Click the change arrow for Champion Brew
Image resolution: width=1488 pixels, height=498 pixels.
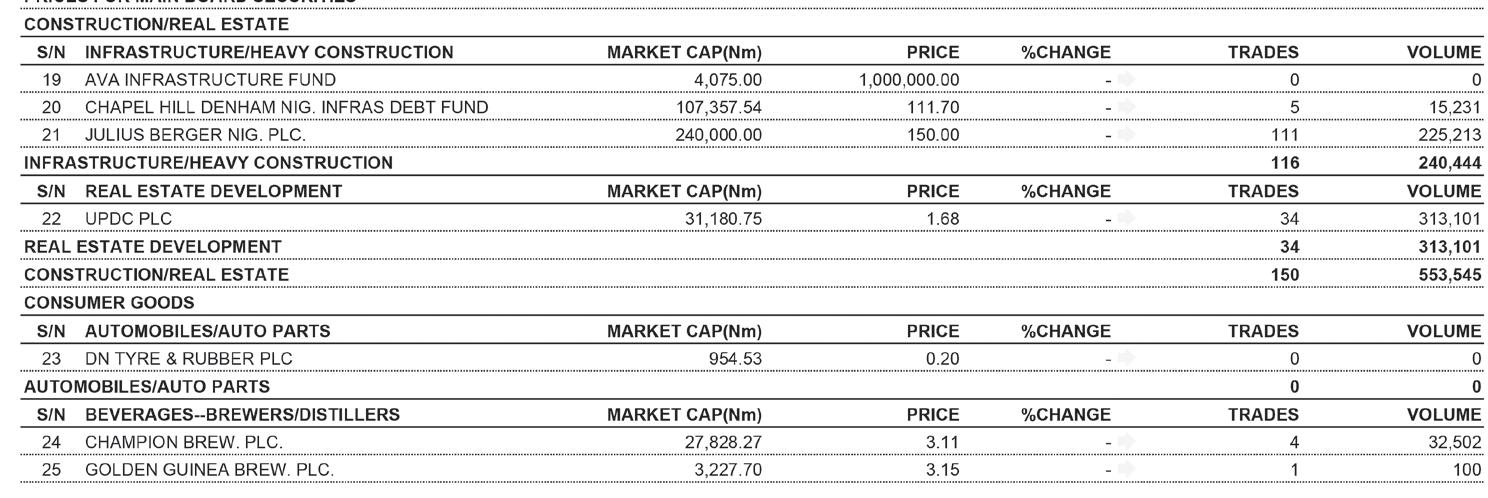1126,442
